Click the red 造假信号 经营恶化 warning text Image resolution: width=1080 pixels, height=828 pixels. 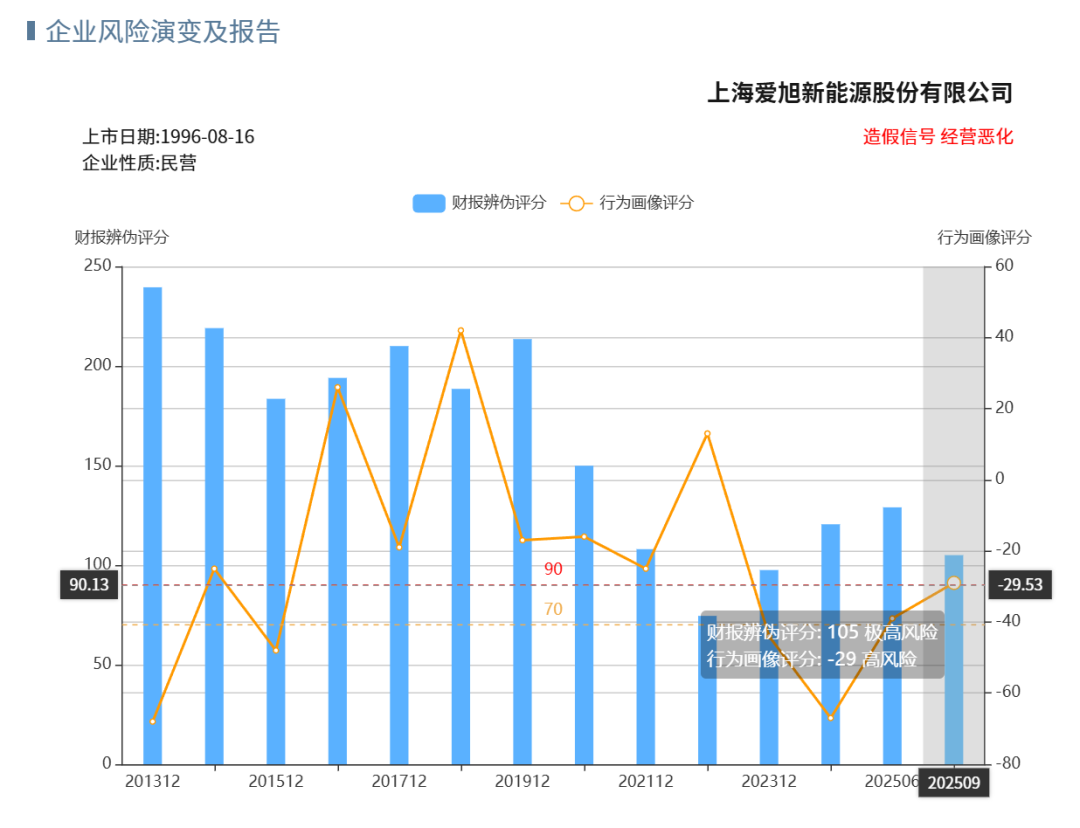(x=938, y=136)
